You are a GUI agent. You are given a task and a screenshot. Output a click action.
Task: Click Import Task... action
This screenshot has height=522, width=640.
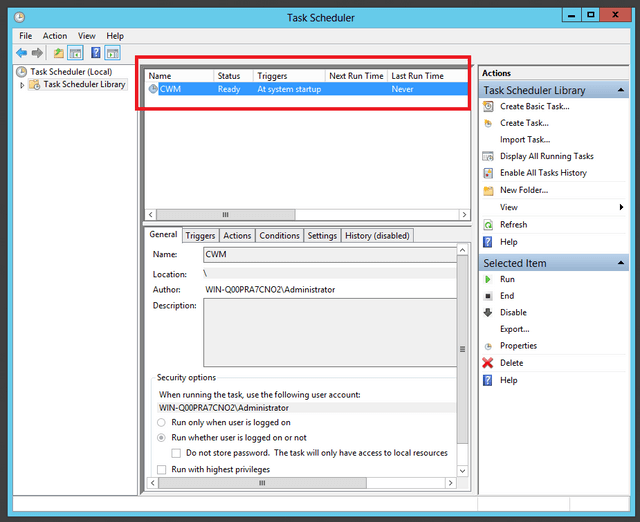[525, 140]
